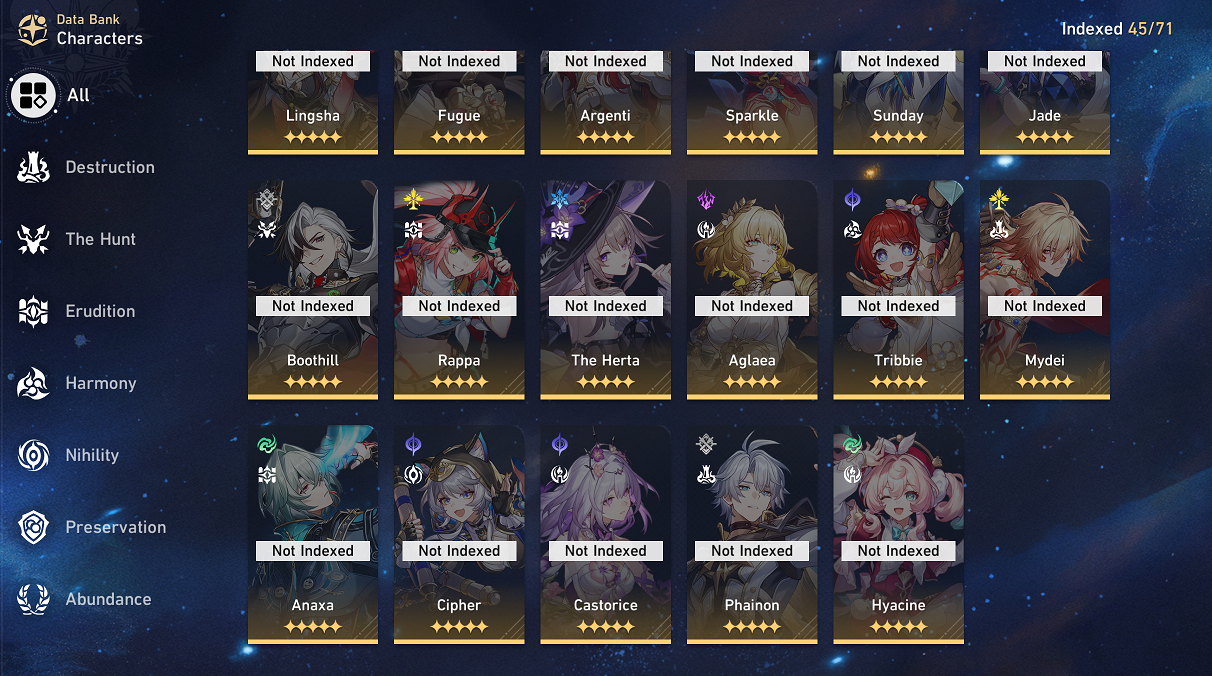The image size is (1212, 676).
Task: Open the Hyacine character card
Action: pyautogui.click(x=899, y=535)
